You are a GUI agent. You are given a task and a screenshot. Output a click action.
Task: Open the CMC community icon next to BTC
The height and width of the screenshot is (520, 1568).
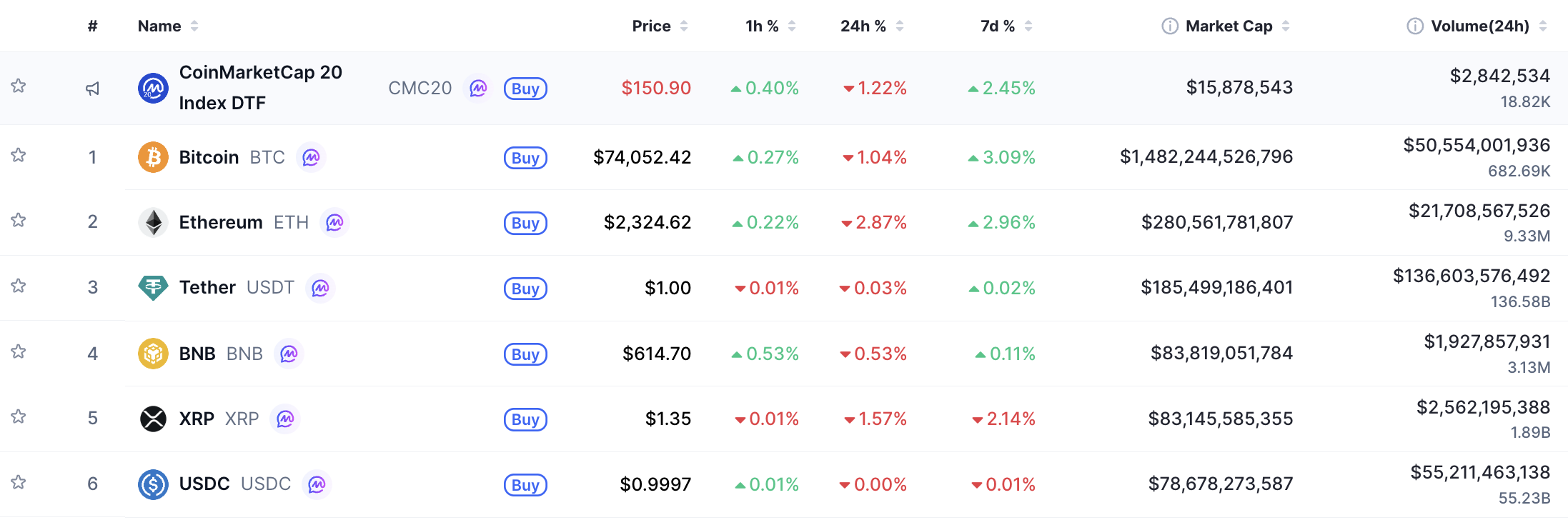click(x=310, y=157)
